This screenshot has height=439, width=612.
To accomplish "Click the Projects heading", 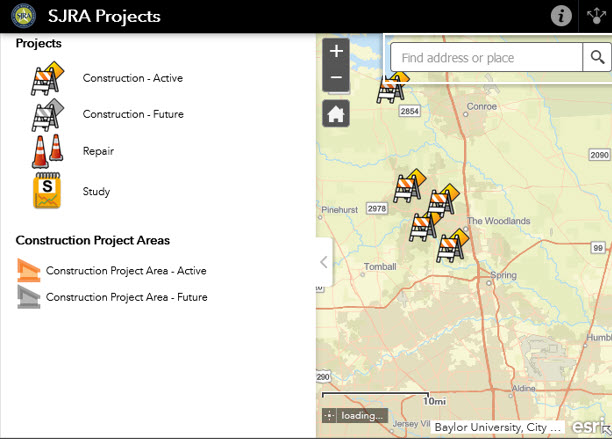I will point(39,43).
